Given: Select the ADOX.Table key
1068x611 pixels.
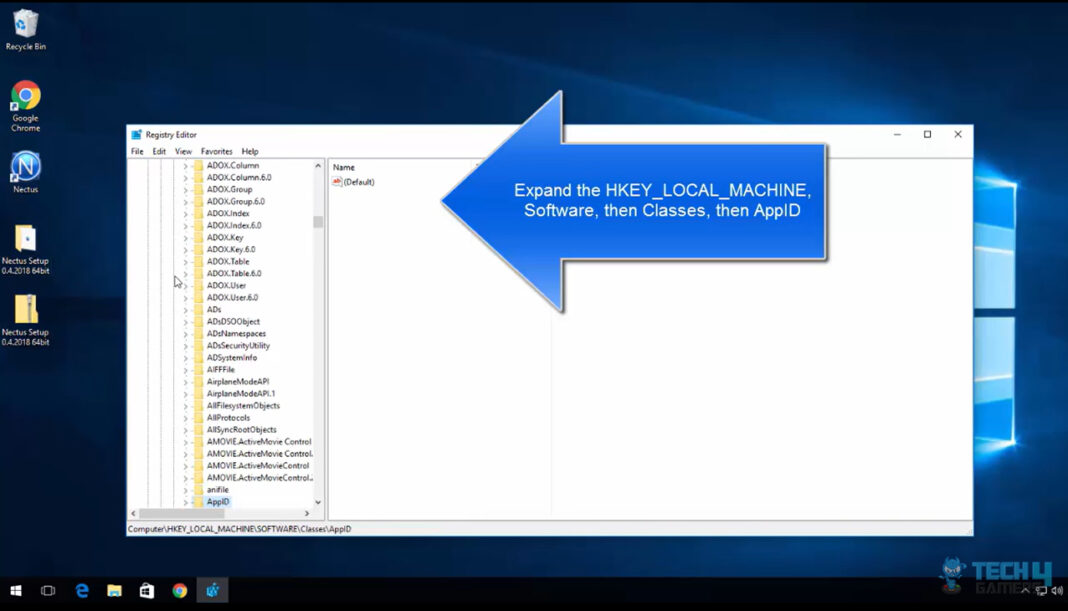Looking at the screenshot, I should [228, 262].
